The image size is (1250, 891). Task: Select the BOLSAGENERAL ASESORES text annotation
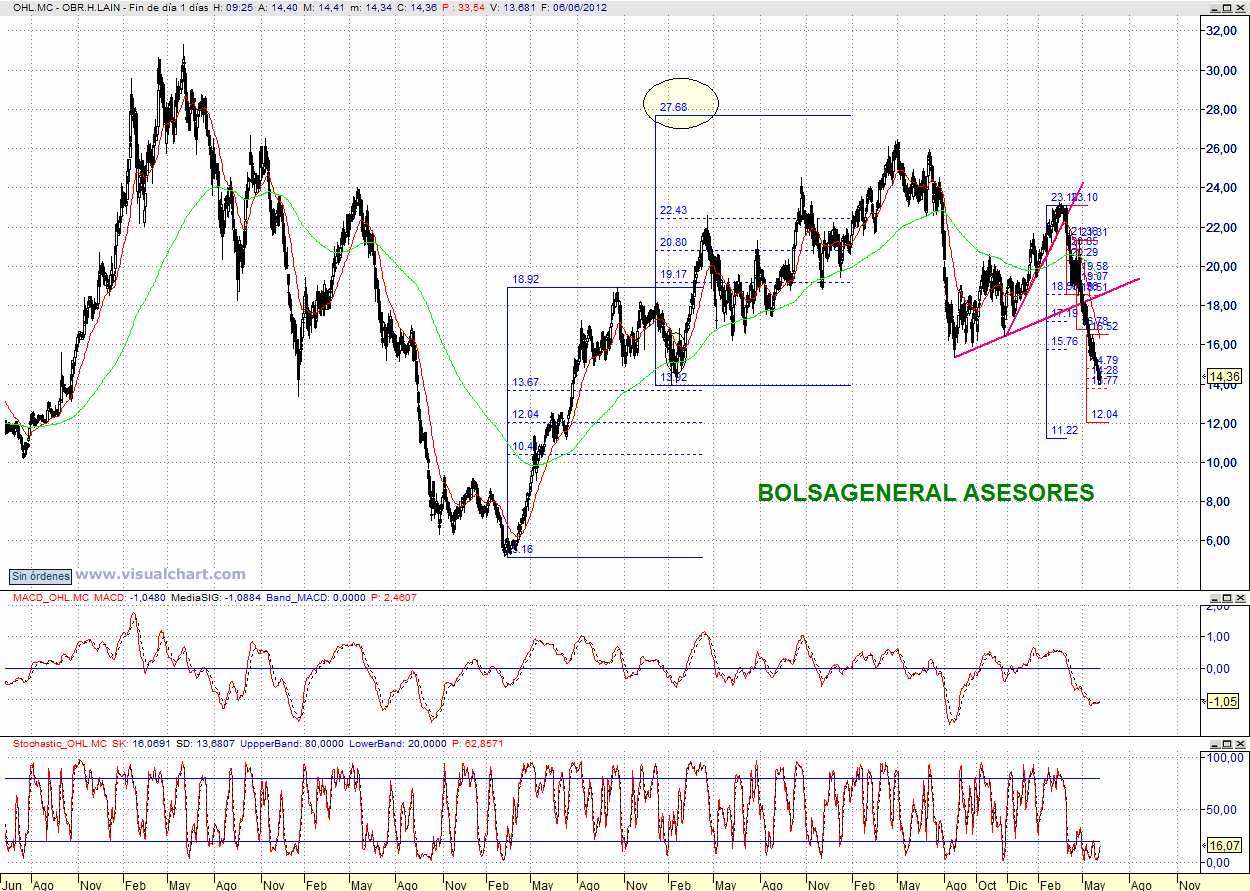(x=925, y=493)
